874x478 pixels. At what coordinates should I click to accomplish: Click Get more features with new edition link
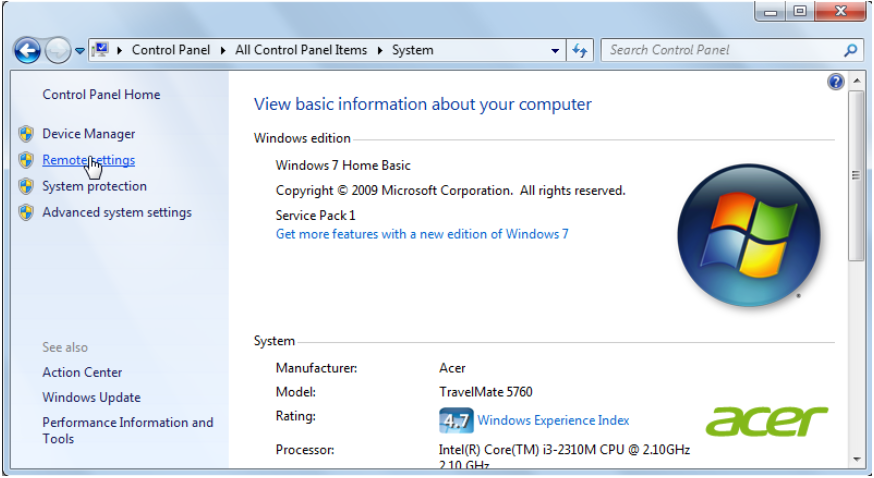tap(422, 234)
